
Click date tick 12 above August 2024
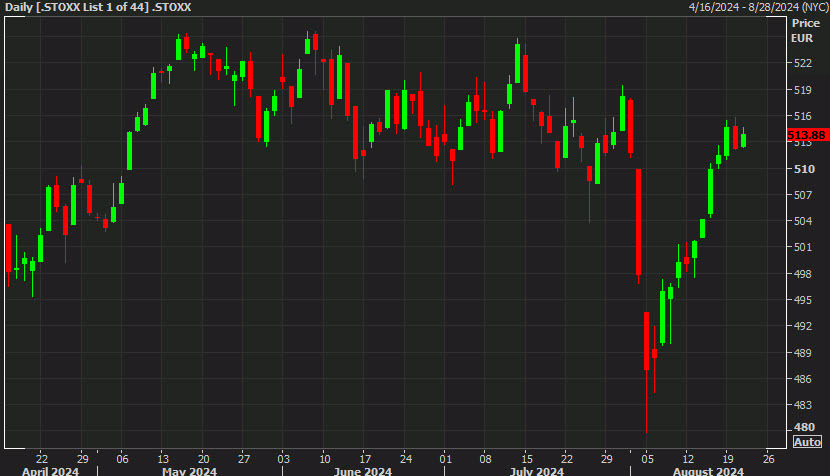click(x=688, y=459)
